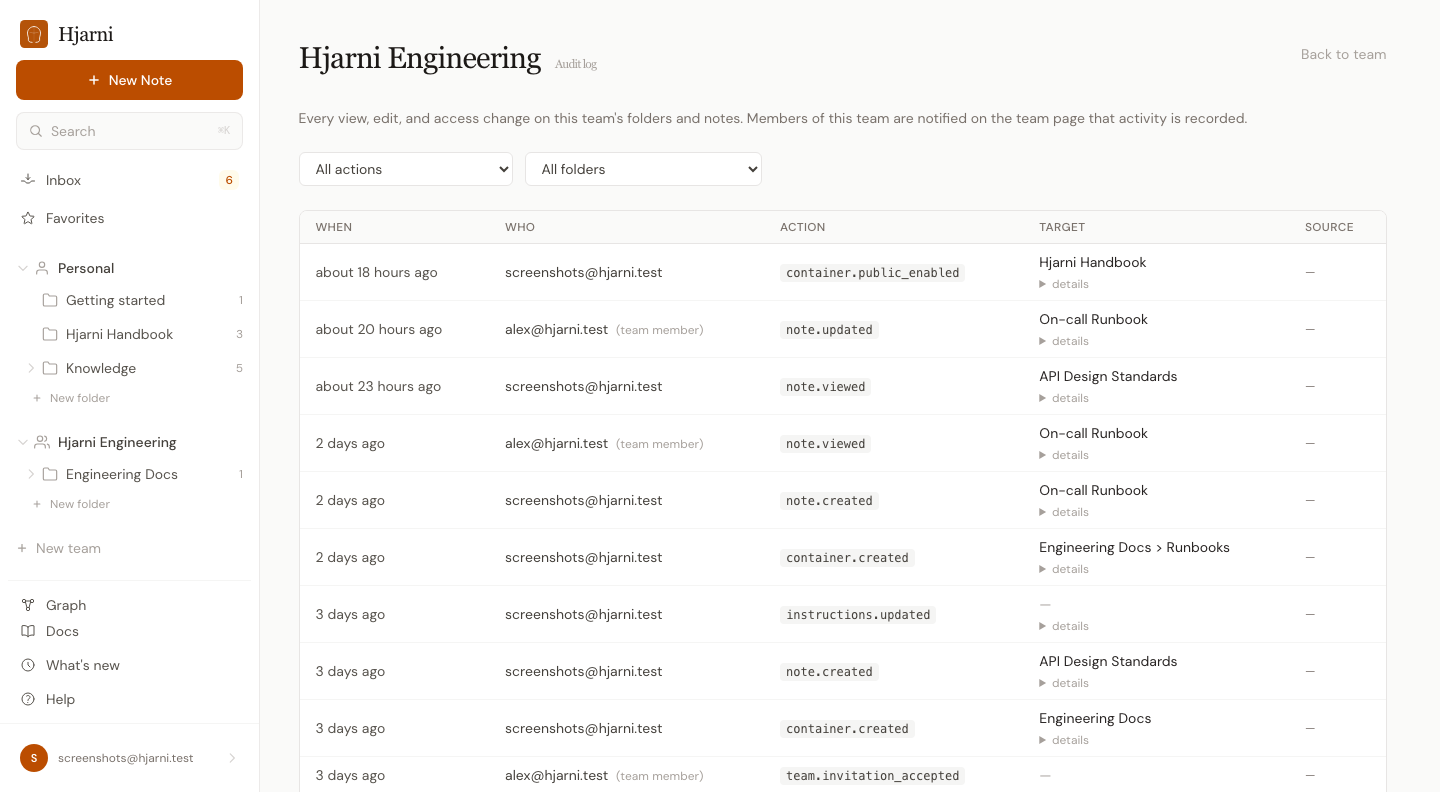
Task: Expand the Engineering Docs folder chevron
Action: click(31, 474)
